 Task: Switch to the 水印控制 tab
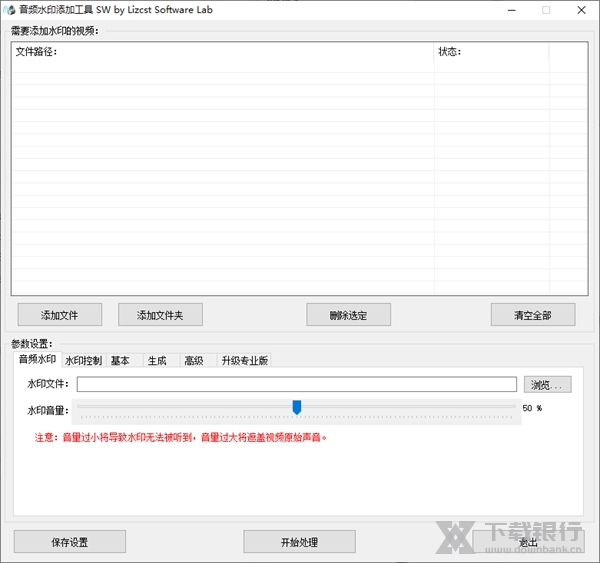84,360
